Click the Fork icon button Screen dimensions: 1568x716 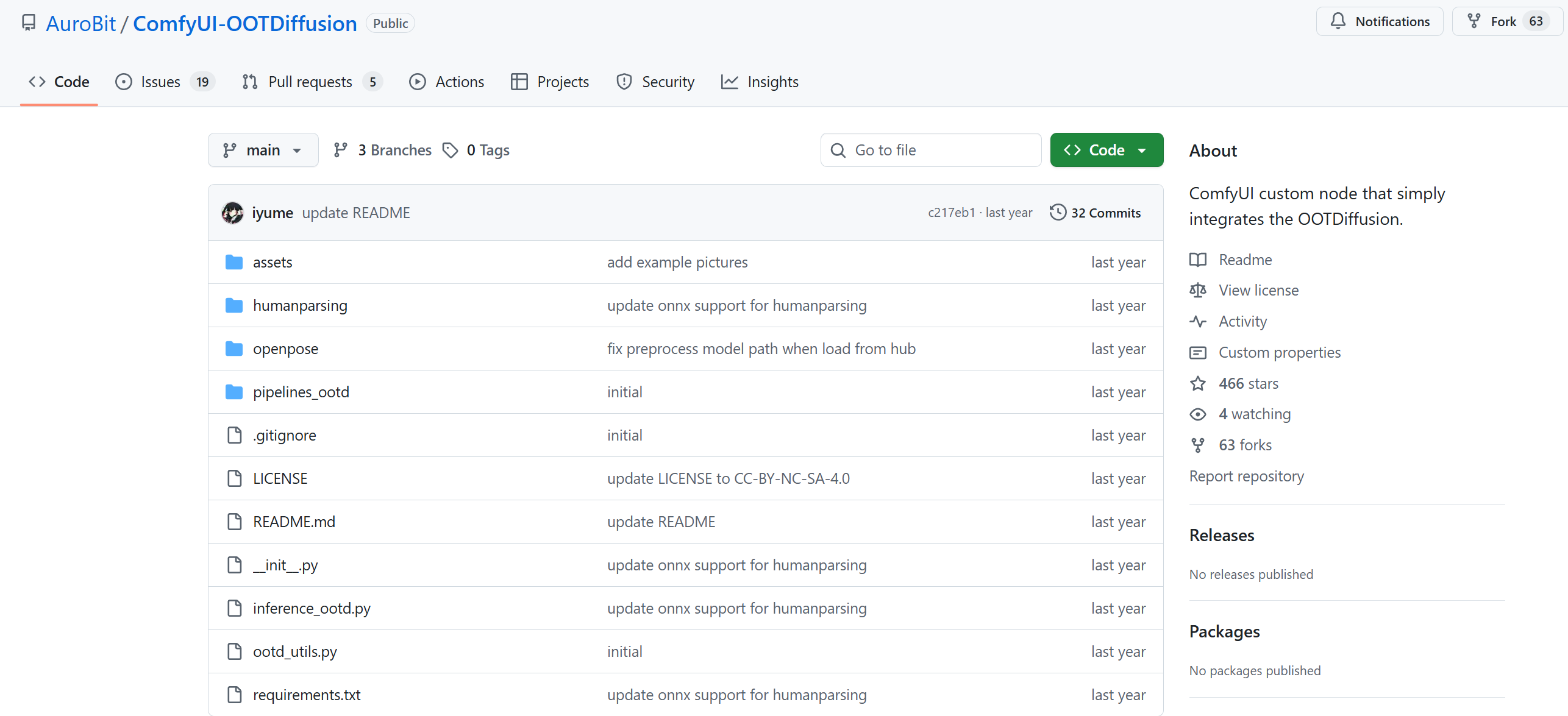1474,21
